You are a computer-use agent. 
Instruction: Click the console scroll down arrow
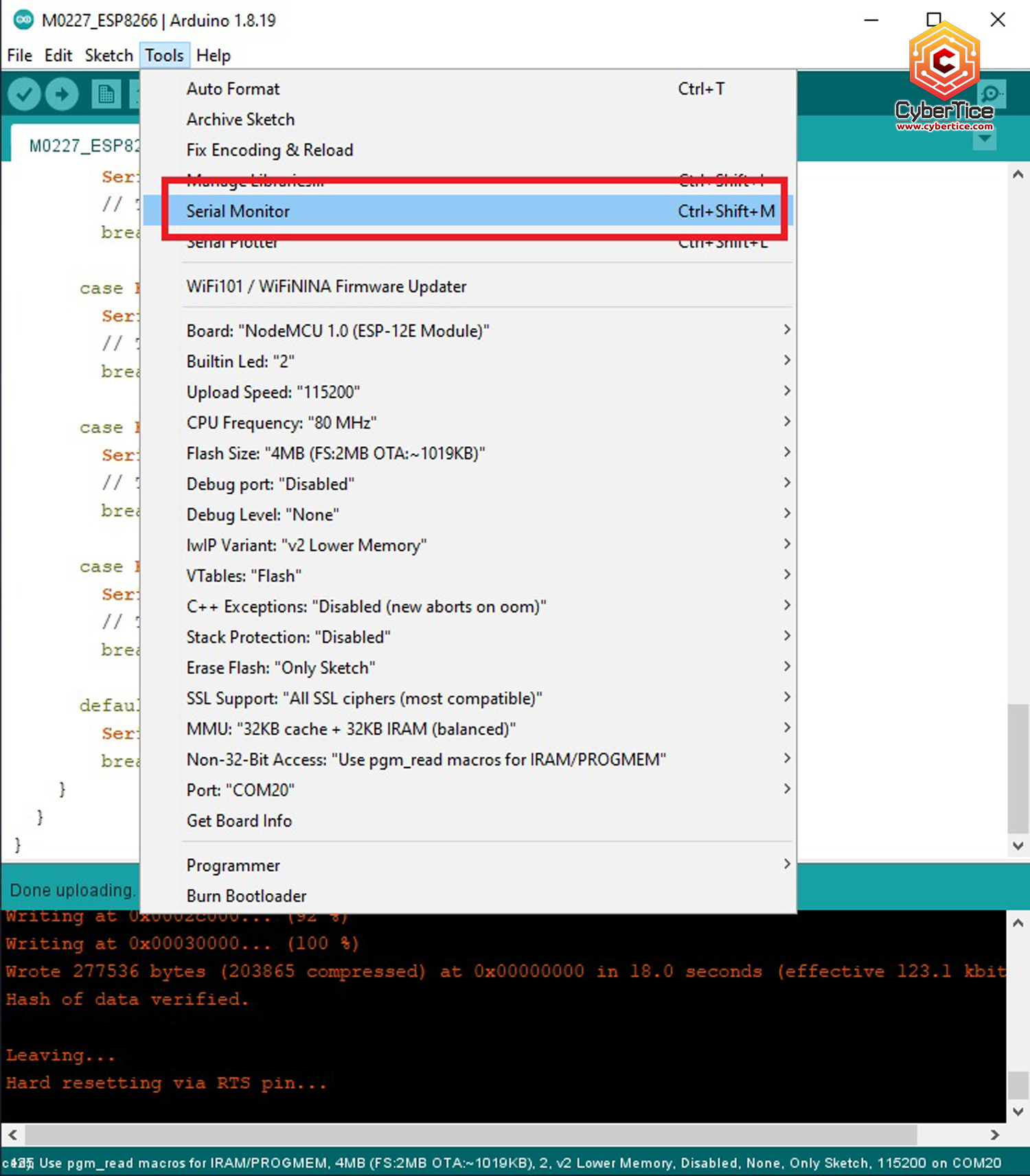[1018, 1111]
